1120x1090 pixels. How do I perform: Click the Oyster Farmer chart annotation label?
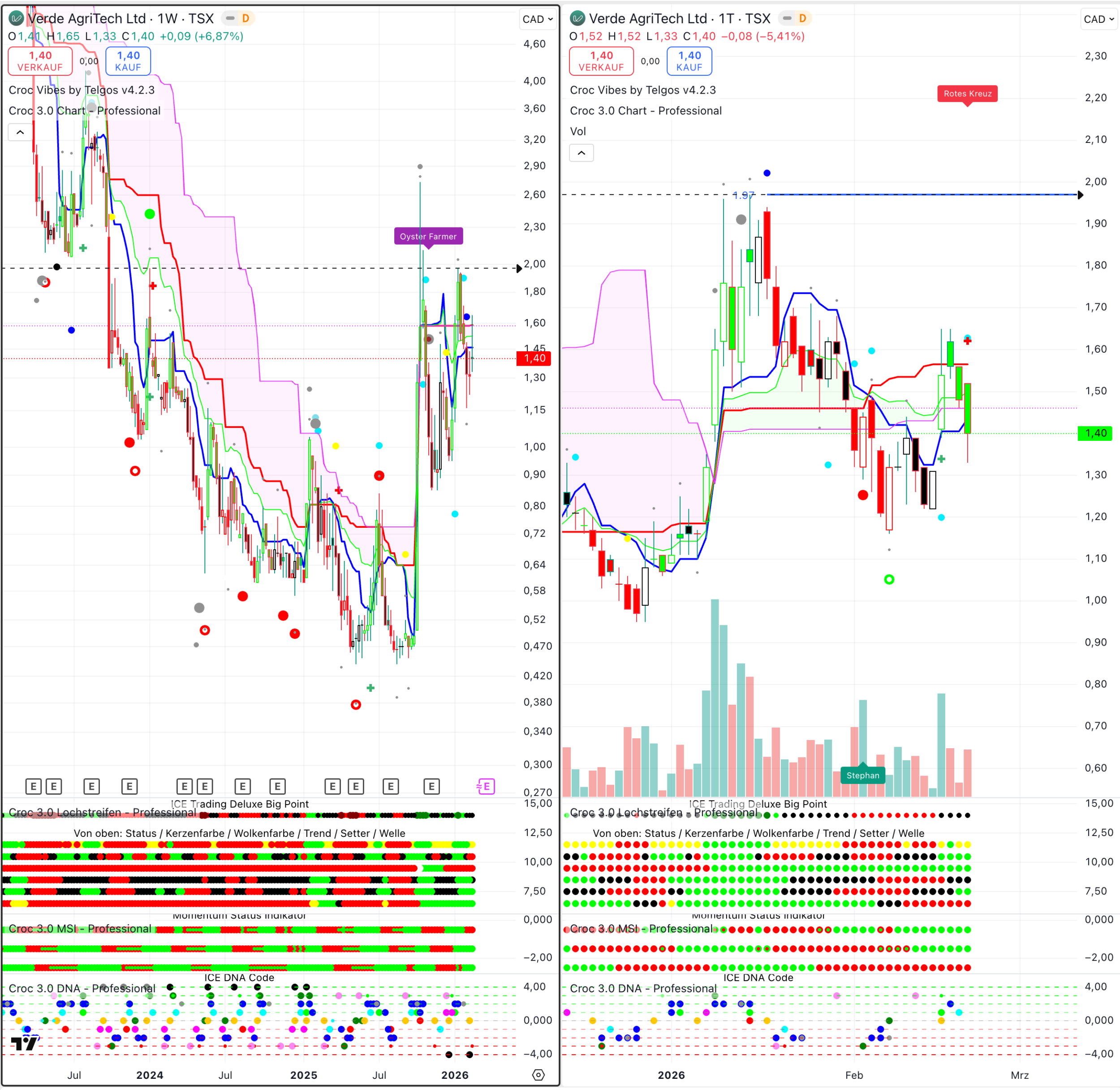[428, 237]
